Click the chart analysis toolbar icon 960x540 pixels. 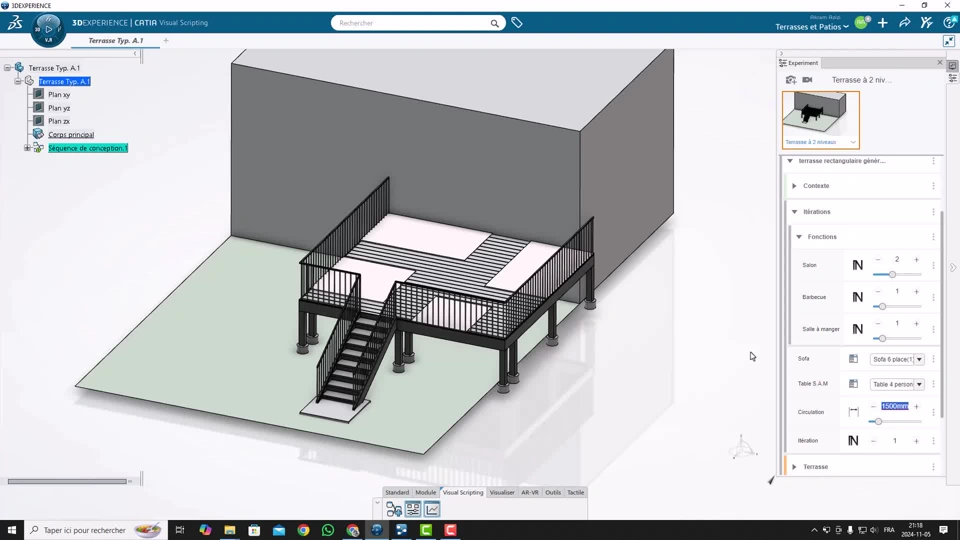coord(432,509)
